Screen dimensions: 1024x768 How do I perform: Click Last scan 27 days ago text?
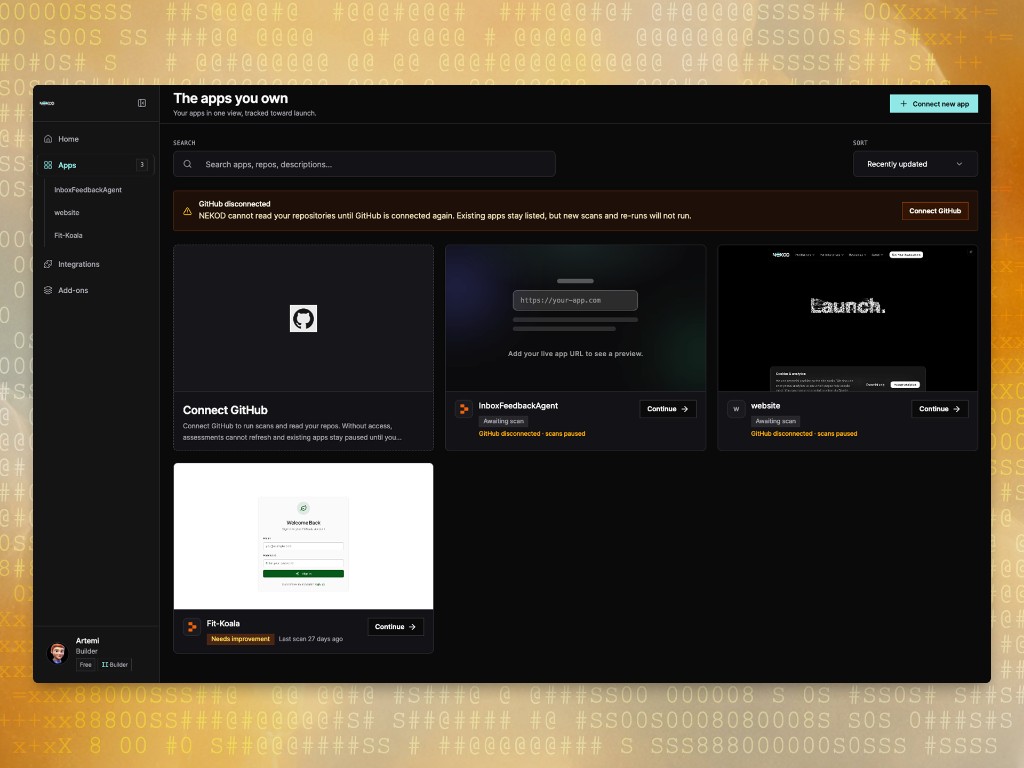[311, 639]
